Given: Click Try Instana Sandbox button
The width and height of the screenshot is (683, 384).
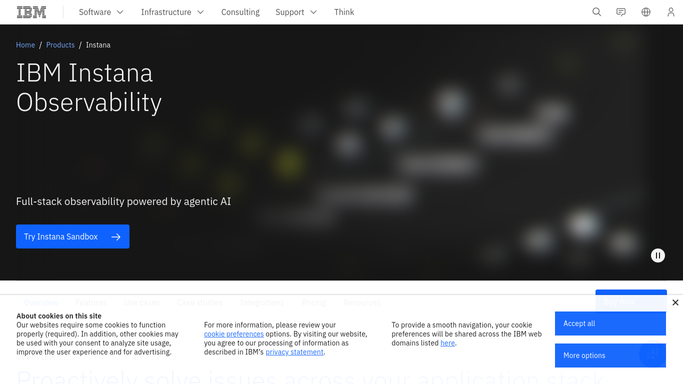Looking at the screenshot, I should (73, 236).
